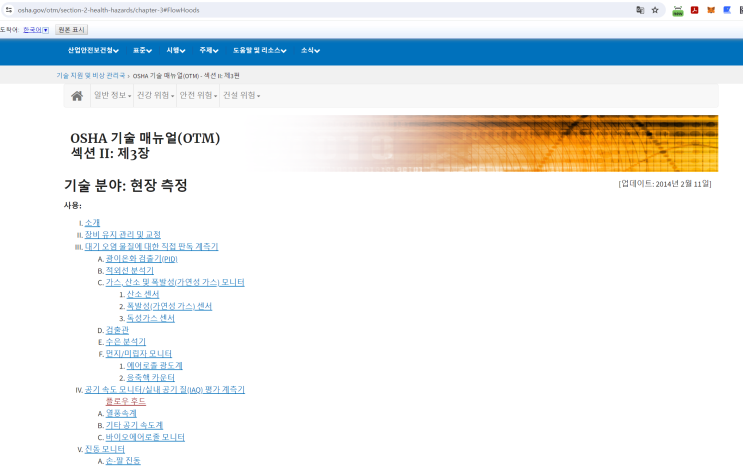The width and height of the screenshot is (743, 469).
Task: Jump to 광이온화 검출기(PID) section
Action: [x=141, y=259]
